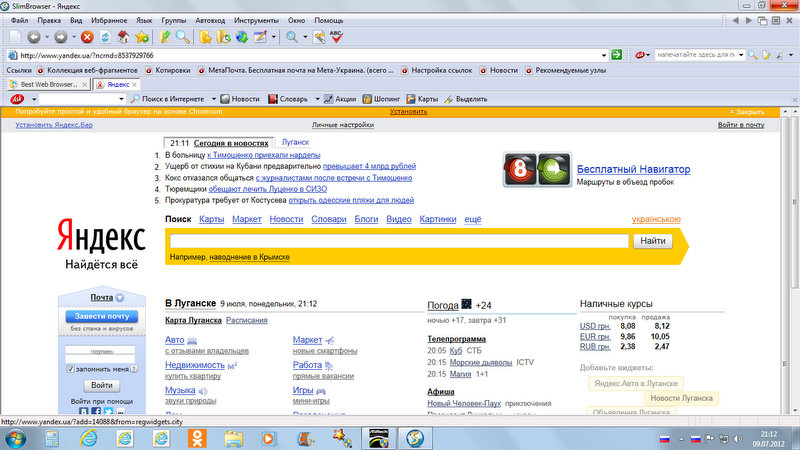
Task: Click the 'Завести почту' button
Action: [x=102, y=316]
